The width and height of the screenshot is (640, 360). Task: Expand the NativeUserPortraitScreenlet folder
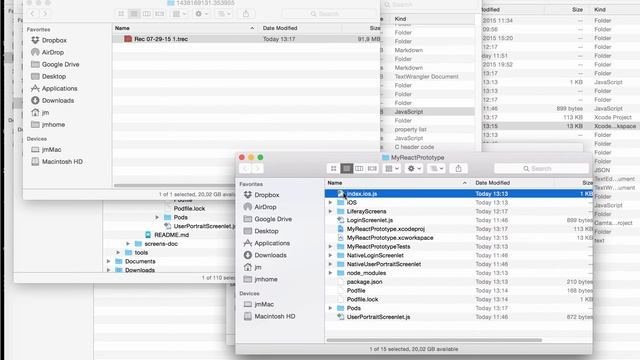coord(330,264)
